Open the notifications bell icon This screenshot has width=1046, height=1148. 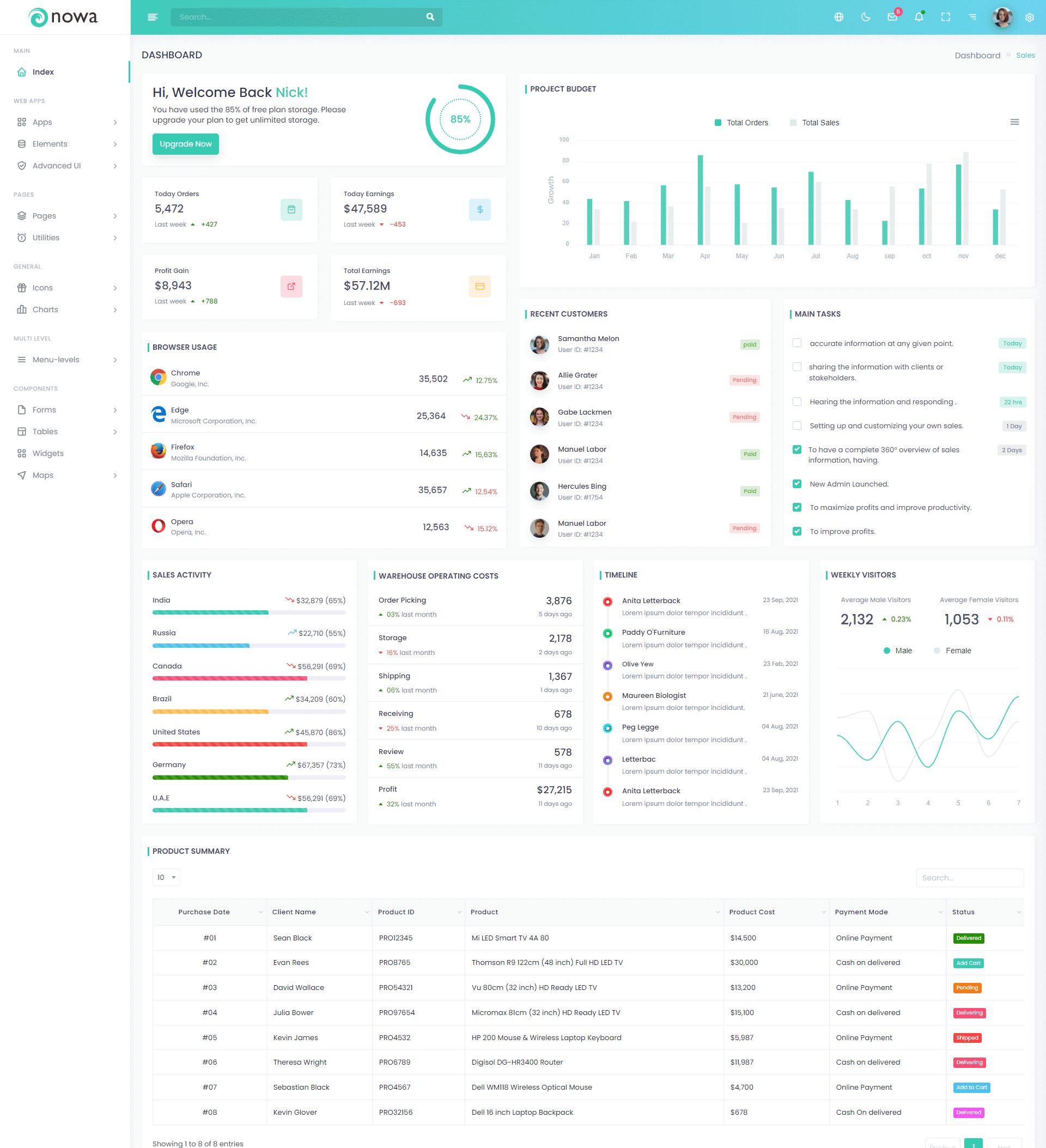pyautogui.click(x=919, y=17)
